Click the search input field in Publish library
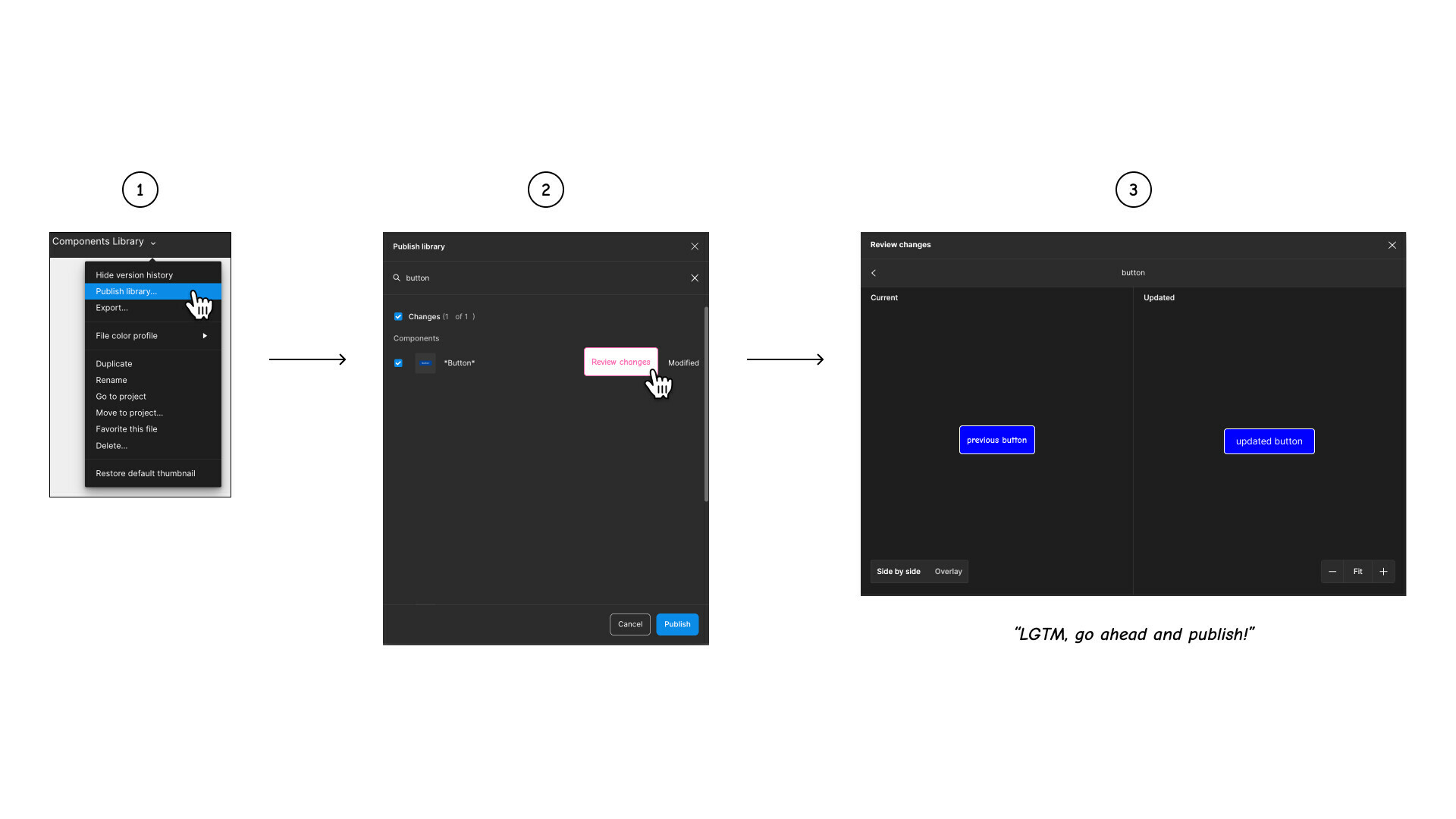Viewport: 1456px width, 819px height. pyautogui.click(x=545, y=277)
